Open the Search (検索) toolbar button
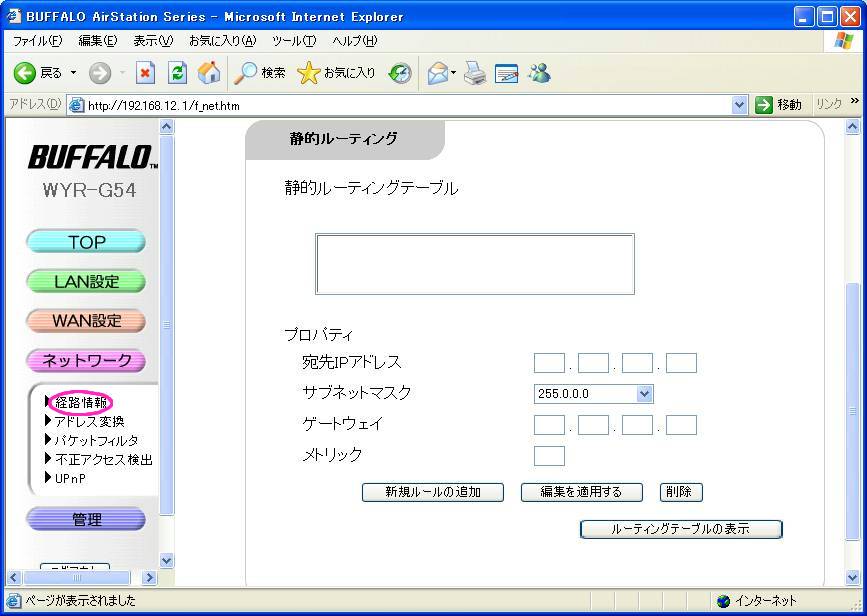This screenshot has width=867, height=616. tap(260, 73)
